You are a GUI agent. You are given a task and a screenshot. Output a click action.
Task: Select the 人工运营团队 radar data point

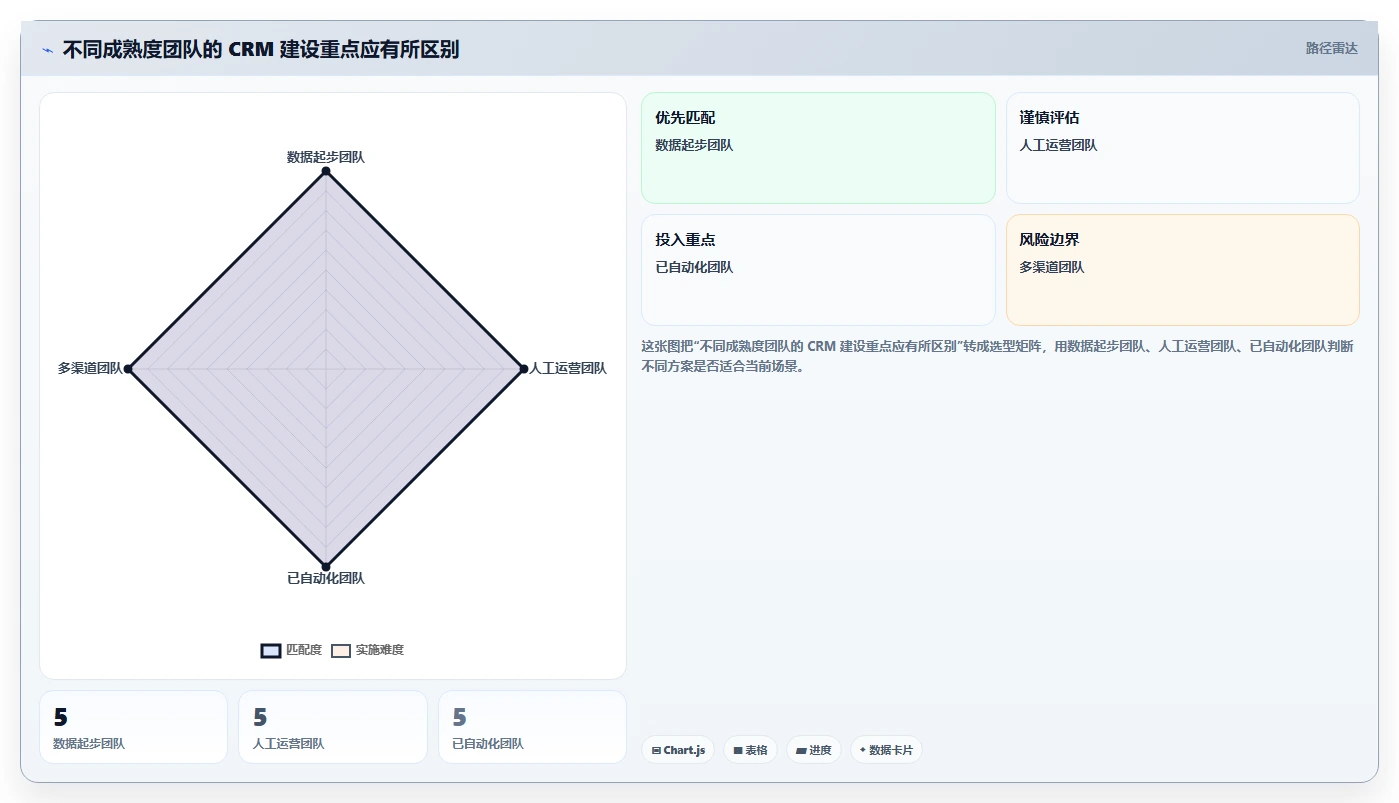pos(523,369)
